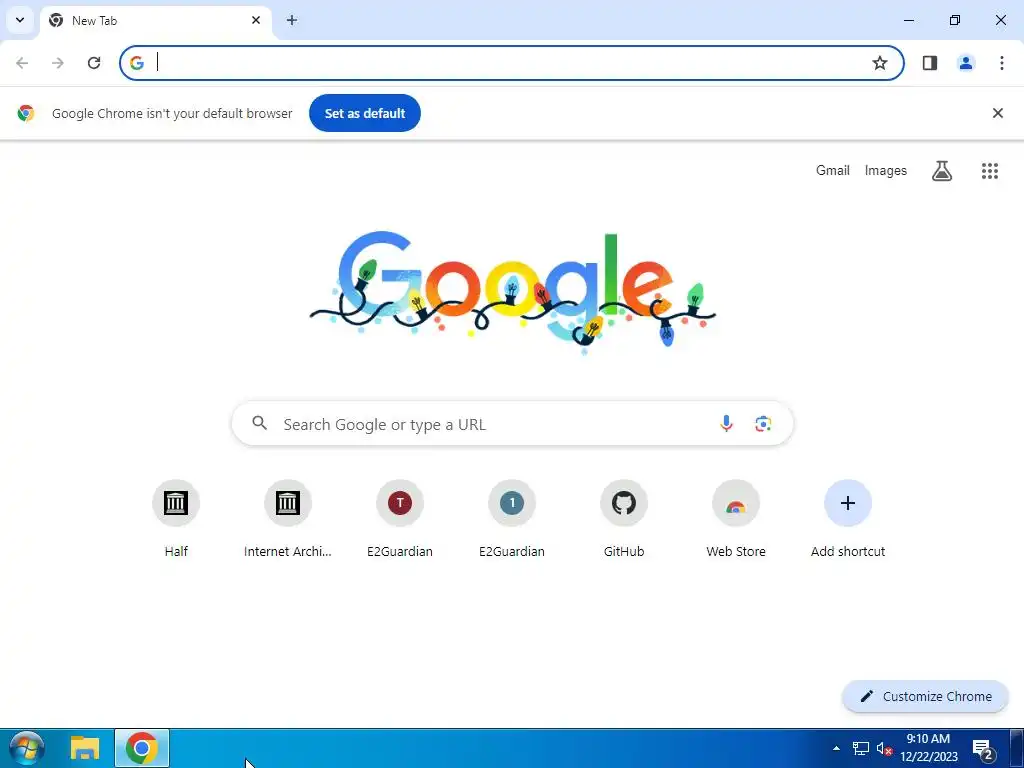Click the Chrome taskbar icon
This screenshot has height=768, width=1024.
tap(142, 748)
